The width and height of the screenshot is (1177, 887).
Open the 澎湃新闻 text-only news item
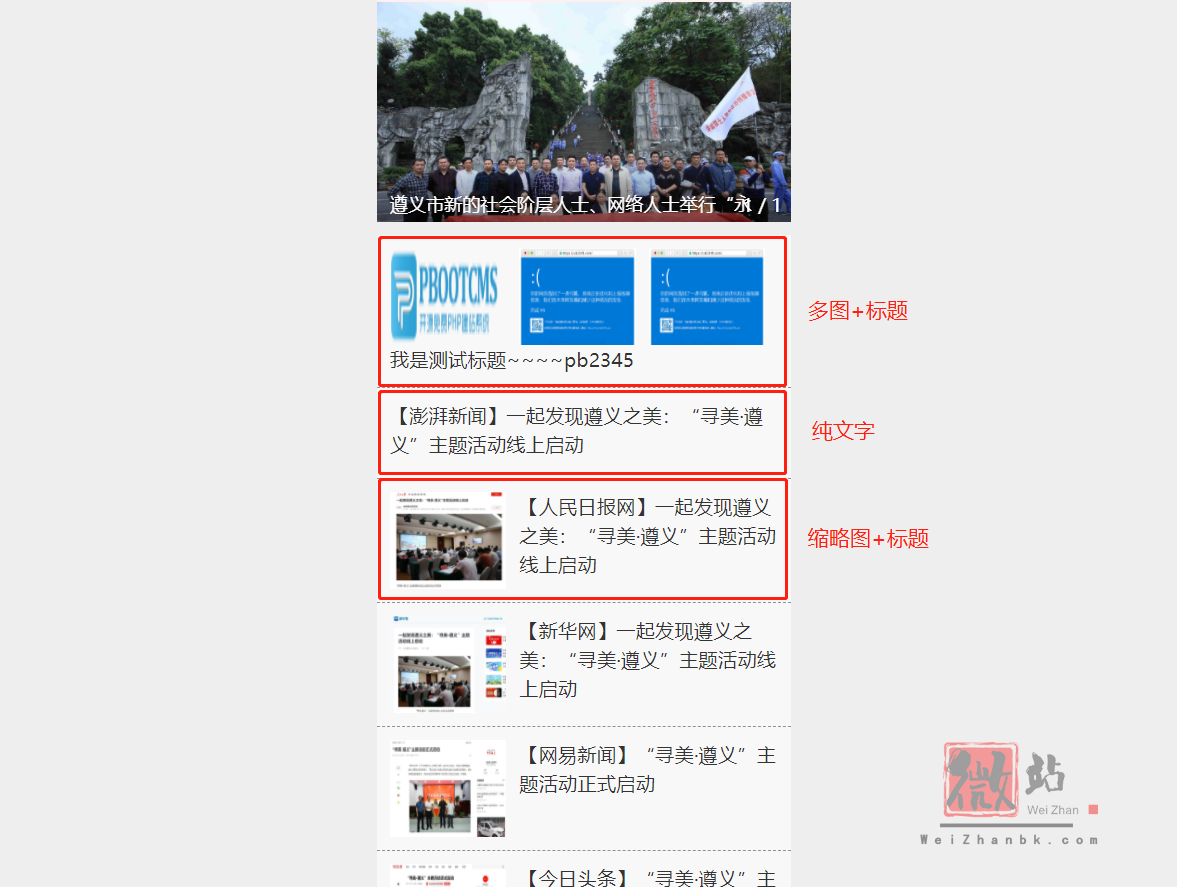point(583,433)
